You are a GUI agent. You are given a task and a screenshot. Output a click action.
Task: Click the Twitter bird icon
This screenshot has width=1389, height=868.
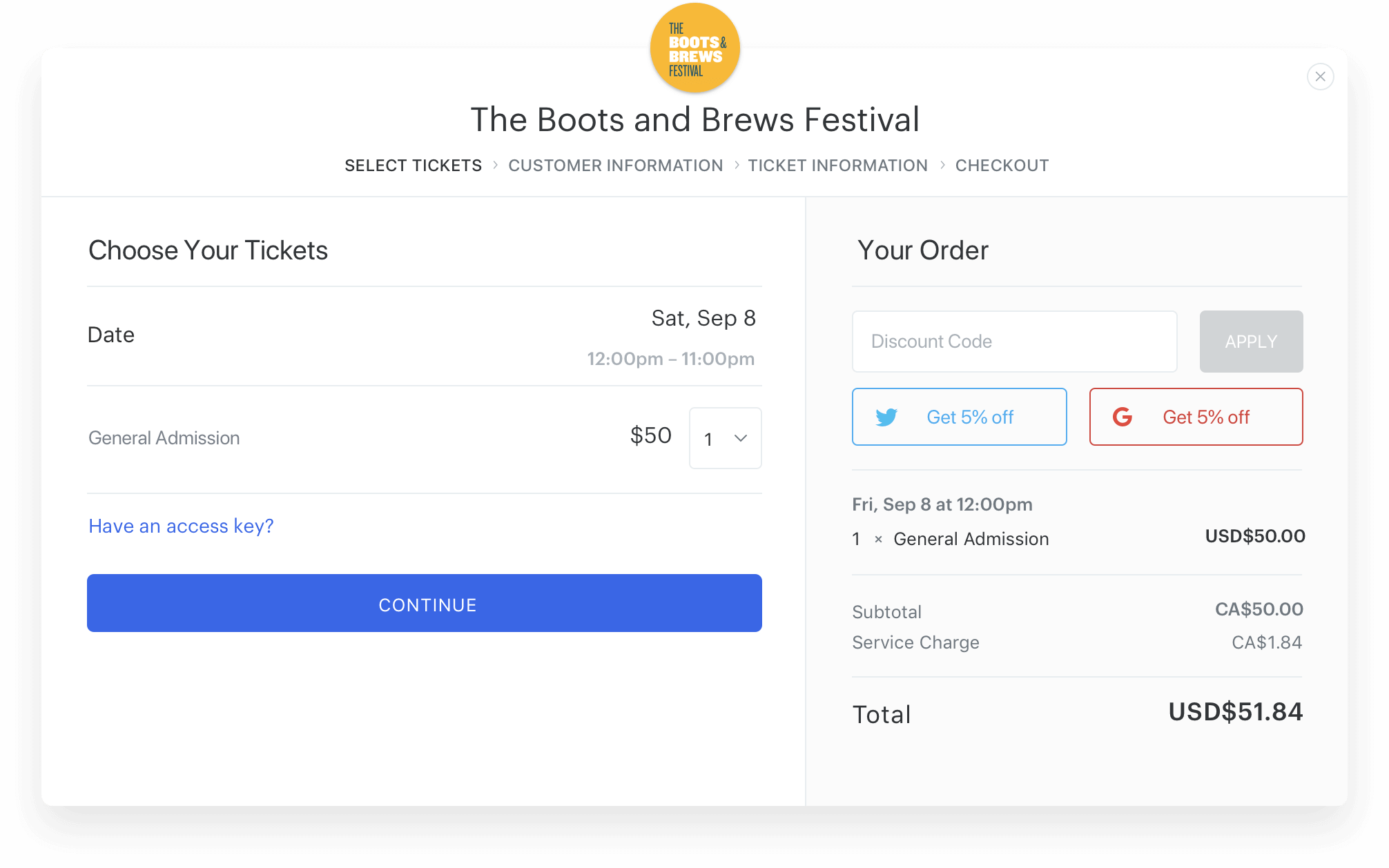(886, 417)
